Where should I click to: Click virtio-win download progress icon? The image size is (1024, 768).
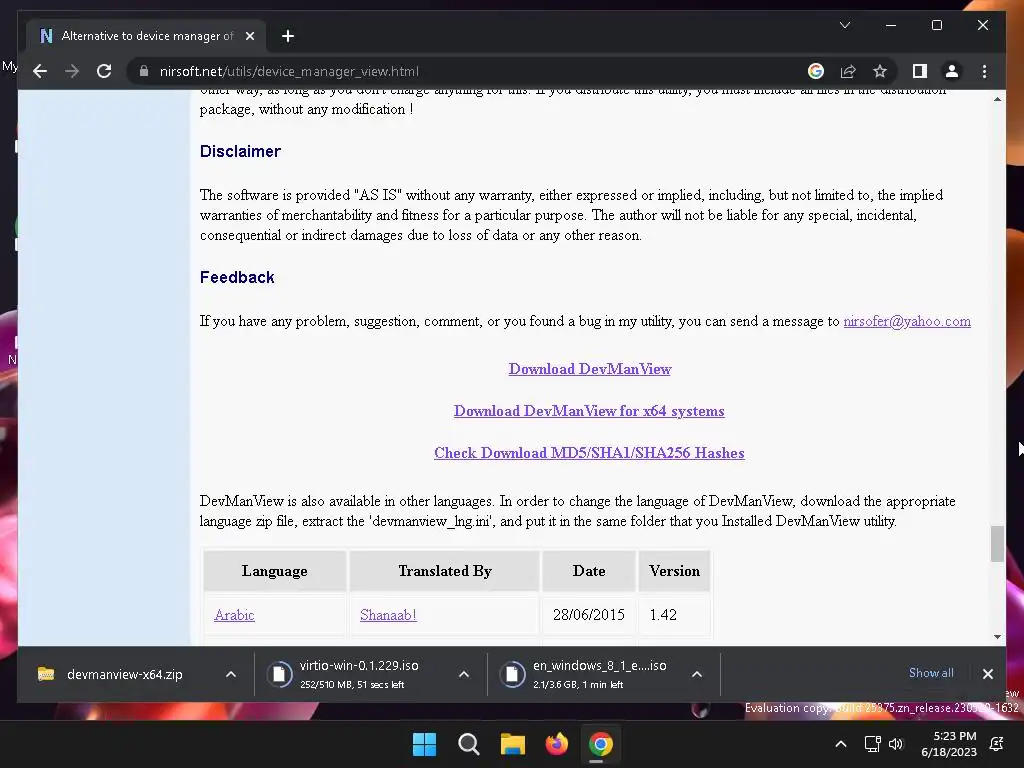pyautogui.click(x=280, y=675)
